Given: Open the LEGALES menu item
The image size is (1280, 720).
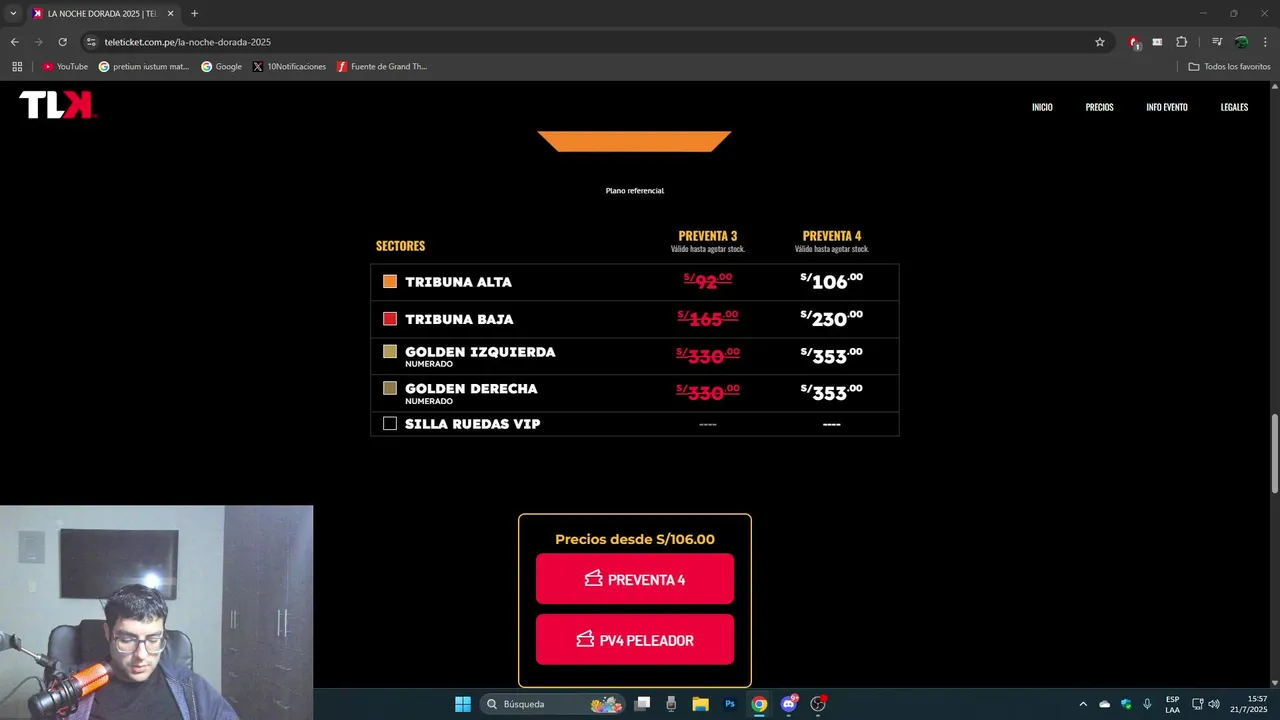Looking at the screenshot, I should pyautogui.click(x=1234, y=107).
